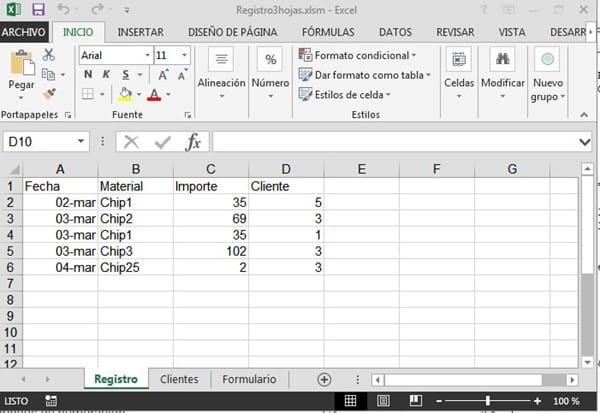
Task: Click the 100 % zoom level
Action: click(x=566, y=401)
